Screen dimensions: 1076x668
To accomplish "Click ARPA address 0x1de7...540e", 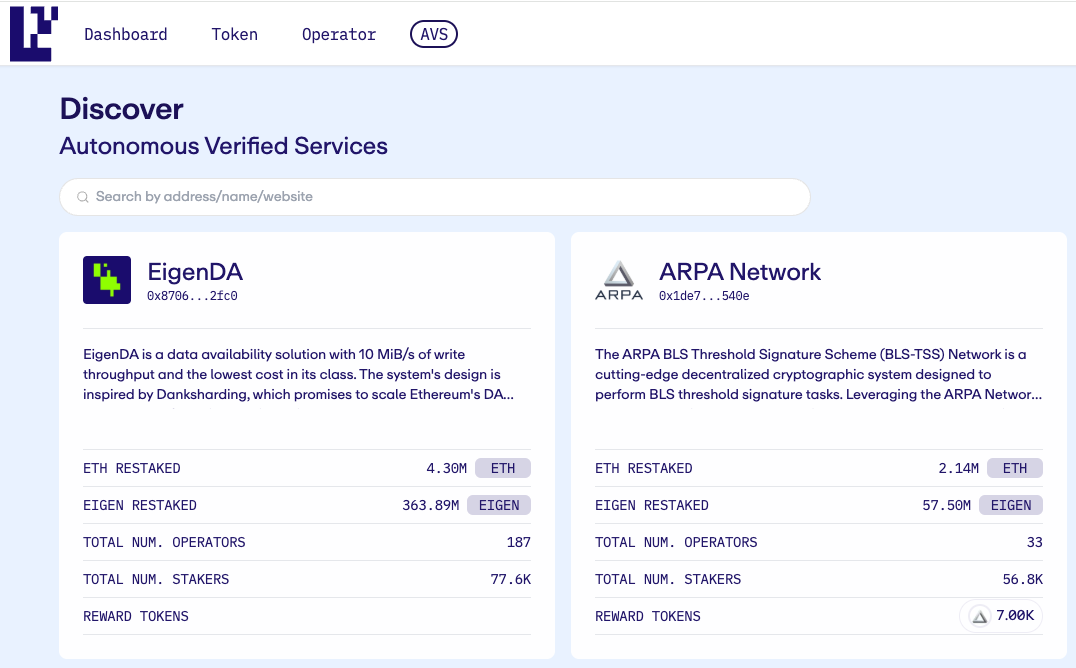I will coord(704,296).
